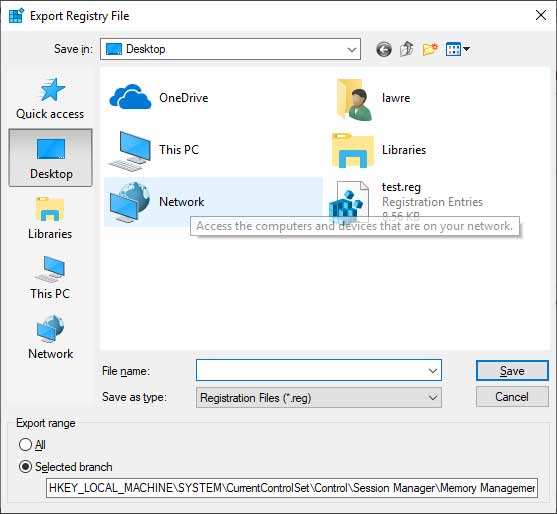Viewport: 557px width, 514px height.
Task: Click the test.reg file name
Action: [x=401, y=187]
